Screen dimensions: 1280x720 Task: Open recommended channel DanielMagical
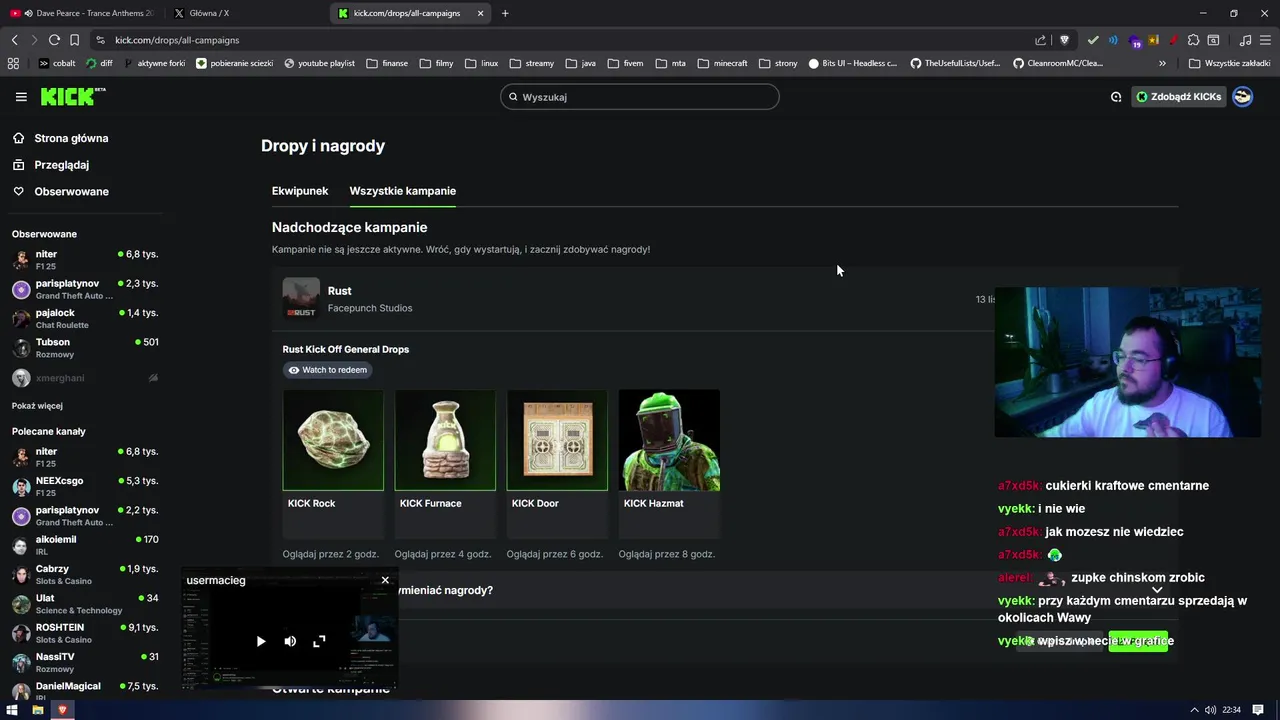click(x=85, y=691)
